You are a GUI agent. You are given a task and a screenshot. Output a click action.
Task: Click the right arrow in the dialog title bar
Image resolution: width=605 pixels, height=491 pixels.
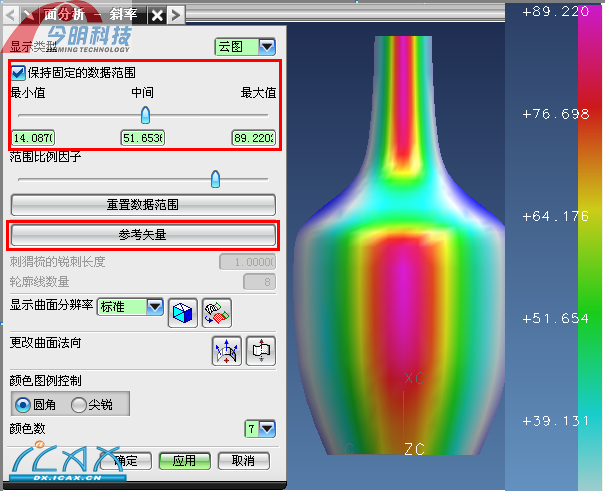coord(176,14)
